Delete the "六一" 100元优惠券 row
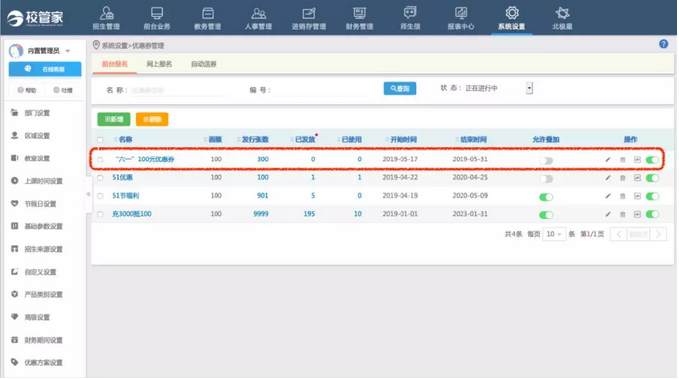This screenshot has width=679, height=379. pos(623,160)
